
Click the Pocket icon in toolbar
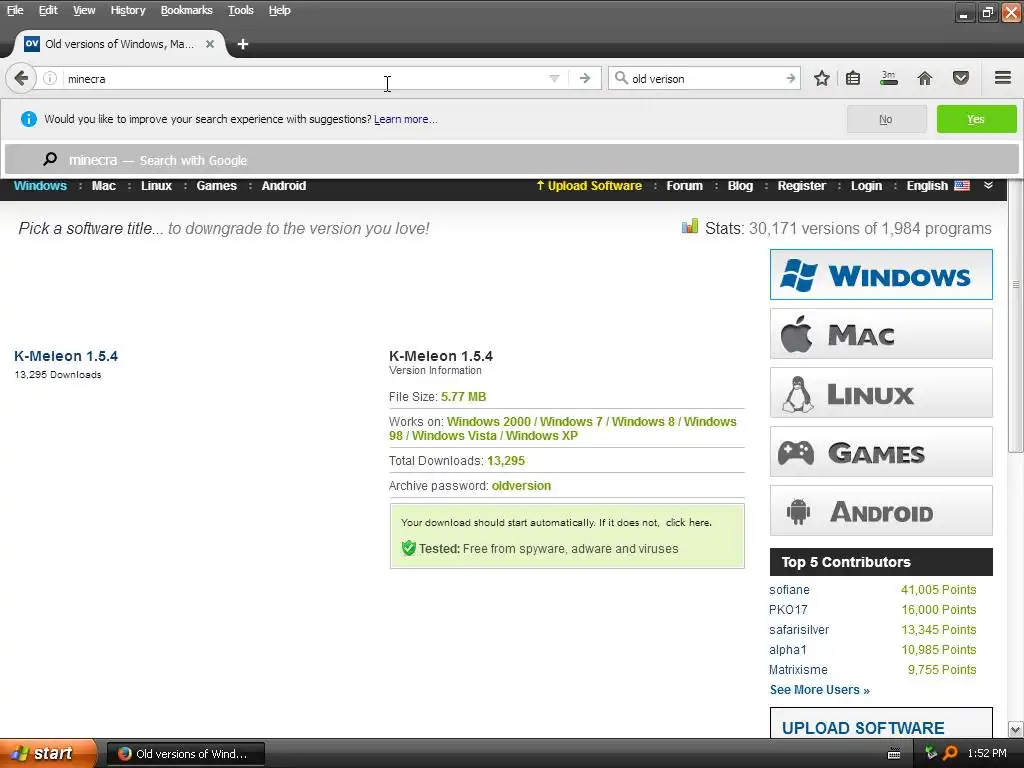(961, 78)
